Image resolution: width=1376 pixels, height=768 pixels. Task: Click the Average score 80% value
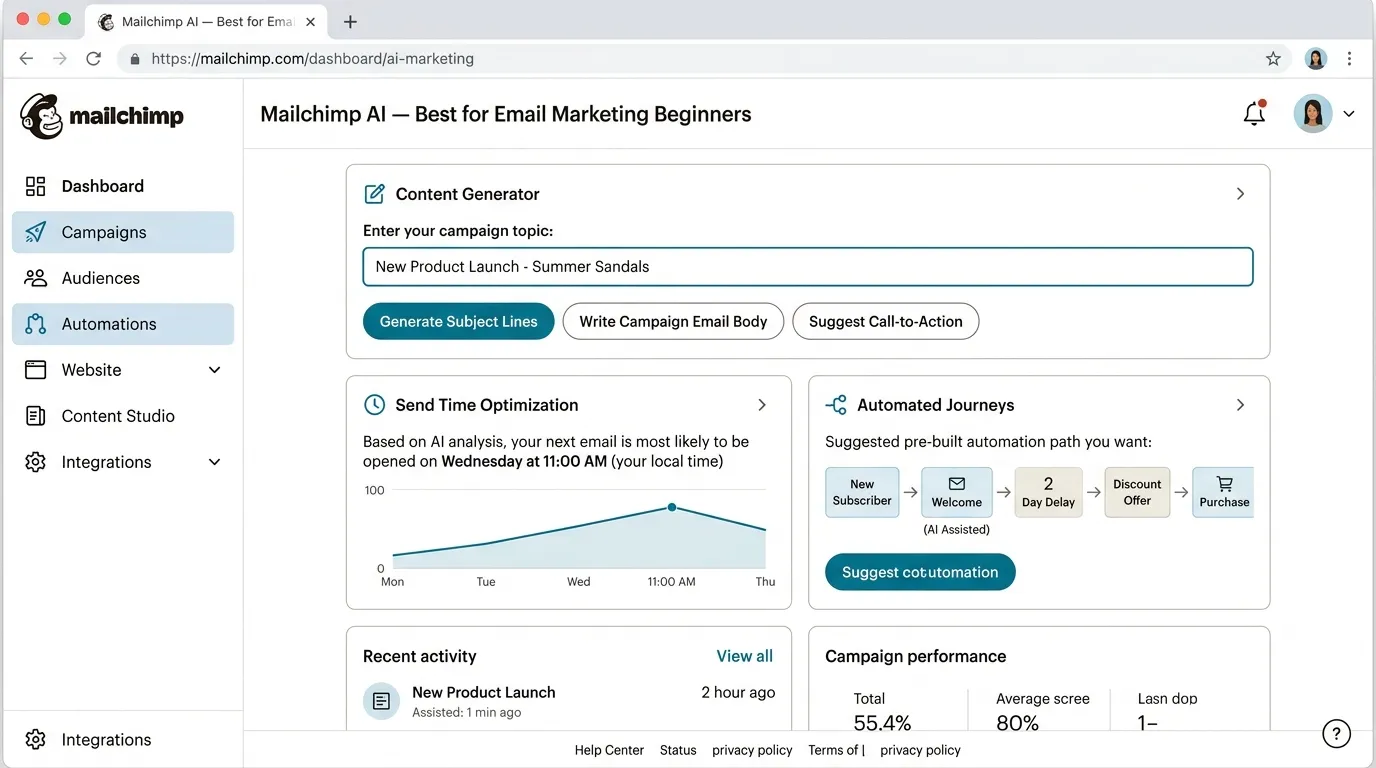tap(1018, 722)
